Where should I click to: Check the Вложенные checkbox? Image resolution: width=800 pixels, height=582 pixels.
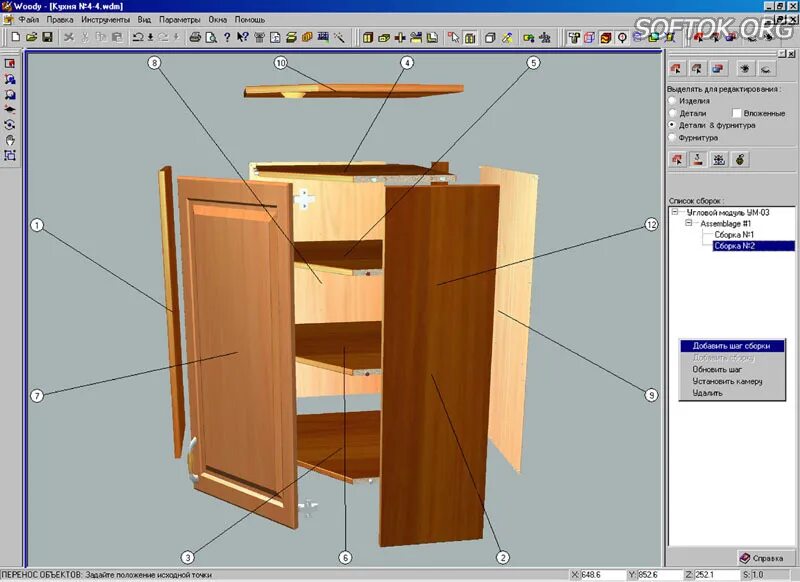tap(736, 113)
